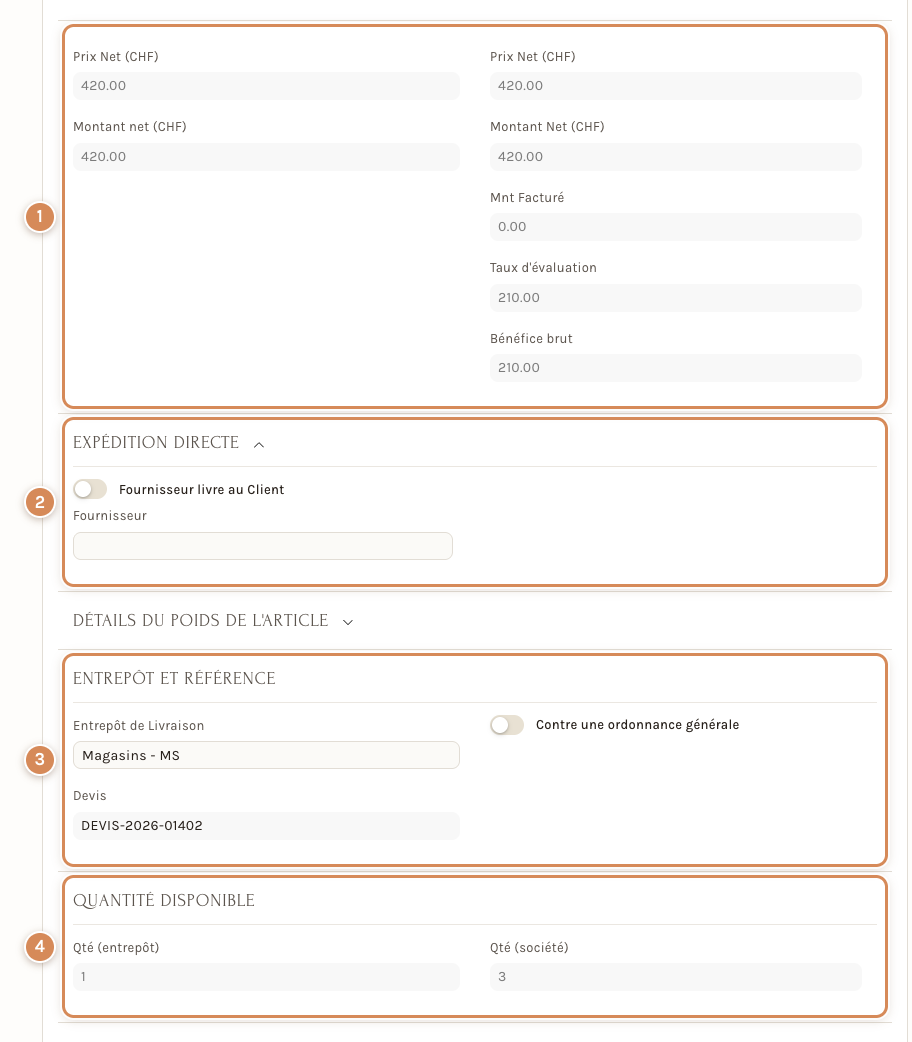Select the right-column Montant Net (CHF) field
Viewport: 912px width, 1042px height.
tap(675, 157)
